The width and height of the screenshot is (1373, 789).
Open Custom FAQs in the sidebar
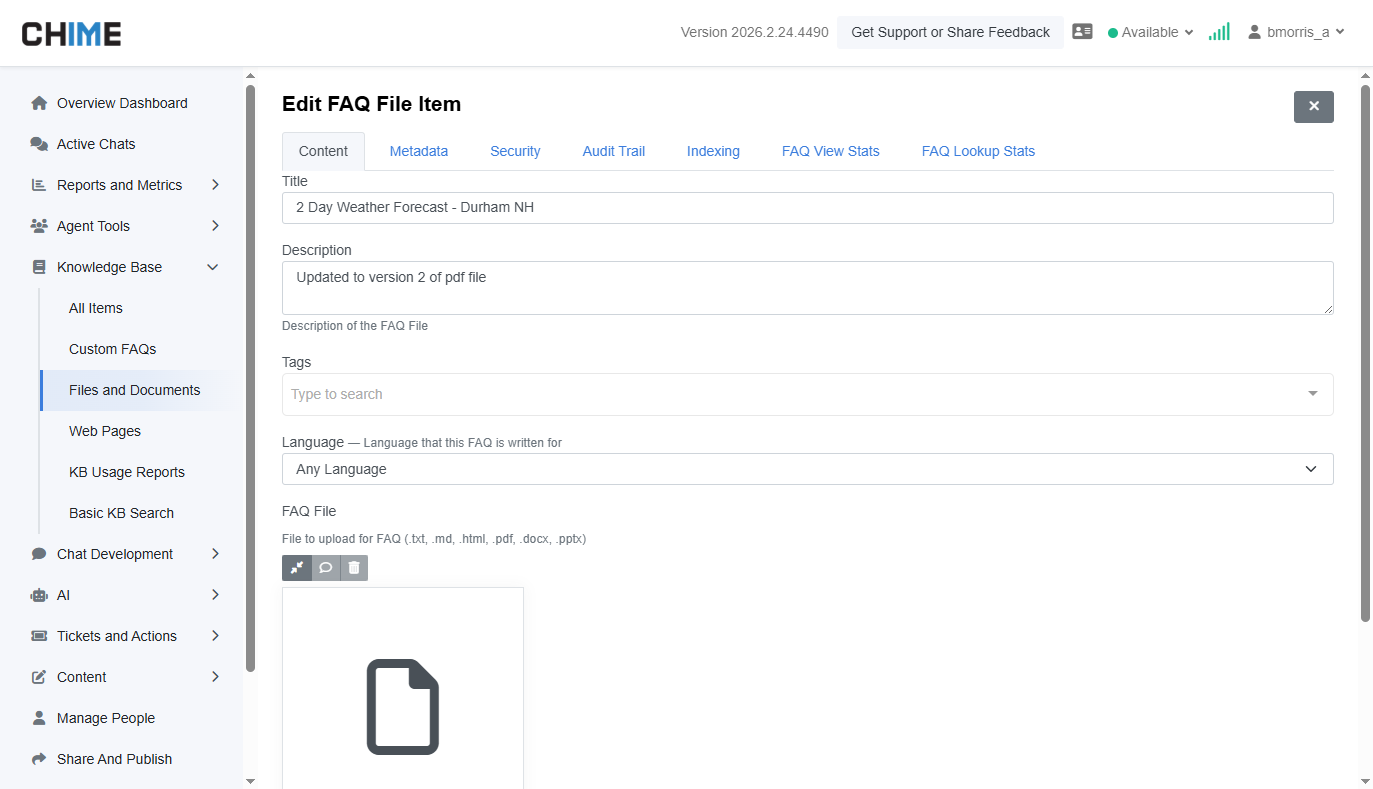pyautogui.click(x=113, y=349)
